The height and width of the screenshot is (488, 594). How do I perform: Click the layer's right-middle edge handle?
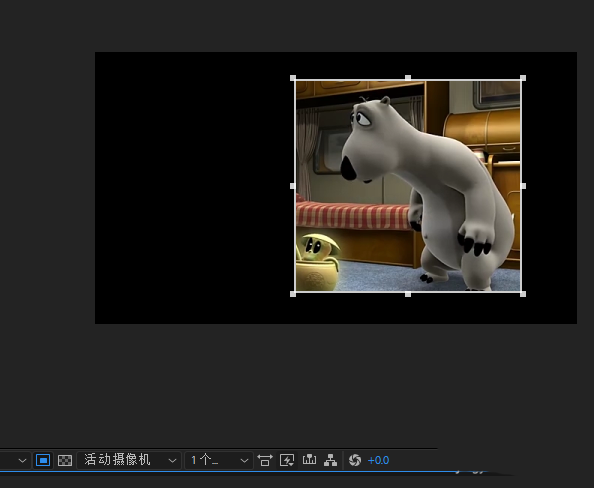(524, 186)
